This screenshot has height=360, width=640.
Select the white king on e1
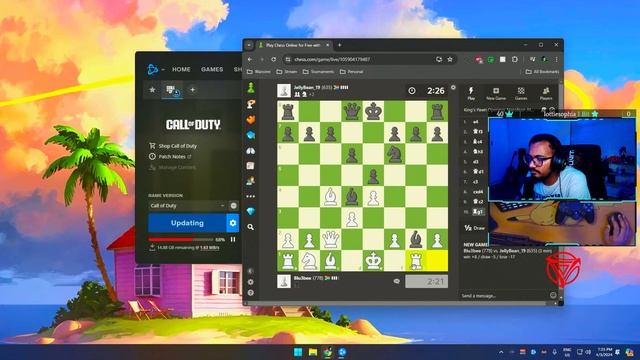[373, 261]
